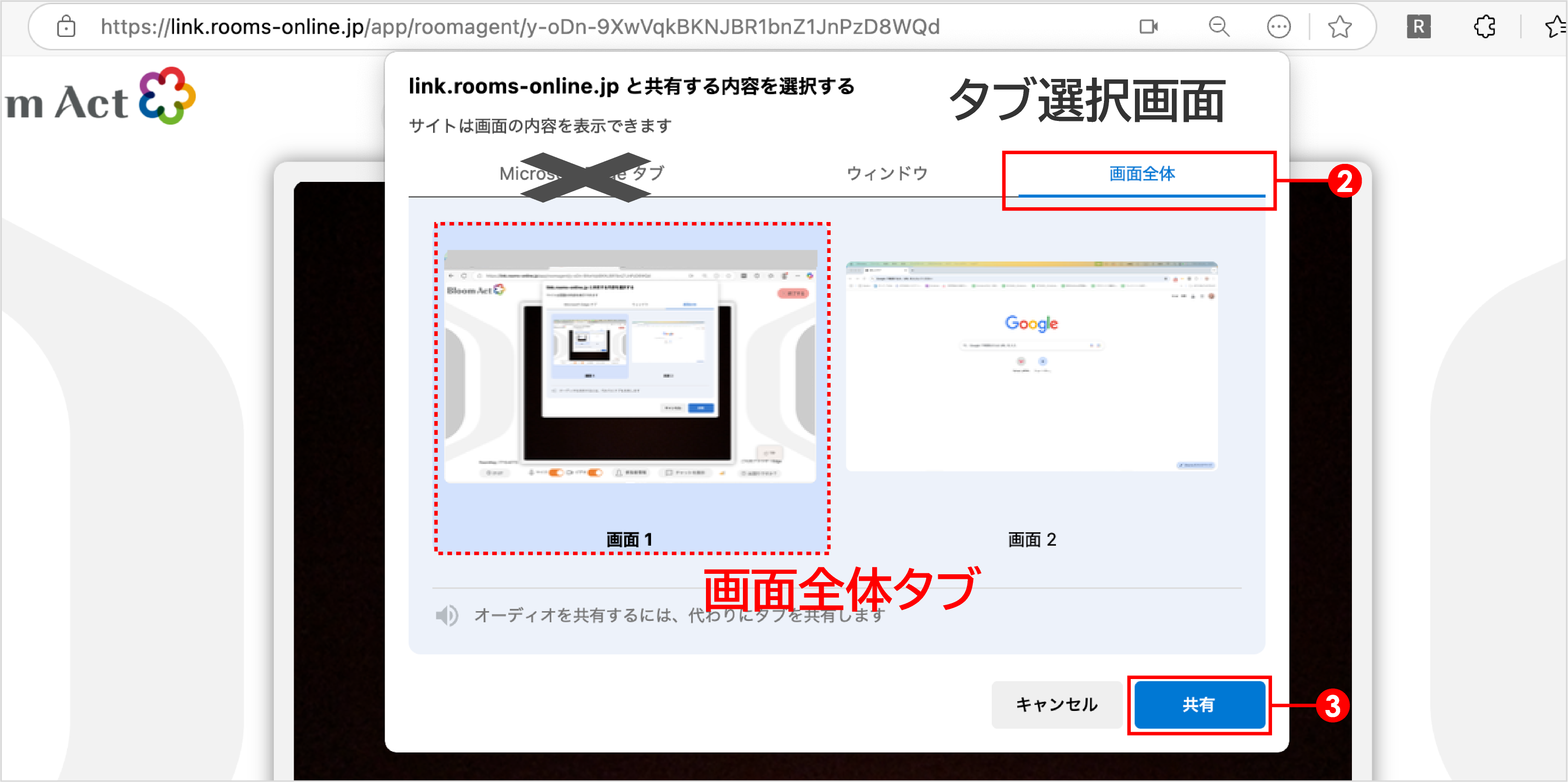1568x782 pixels.
Task: Switch to the ウィンドウ tab
Action: (x=887, y=174)
